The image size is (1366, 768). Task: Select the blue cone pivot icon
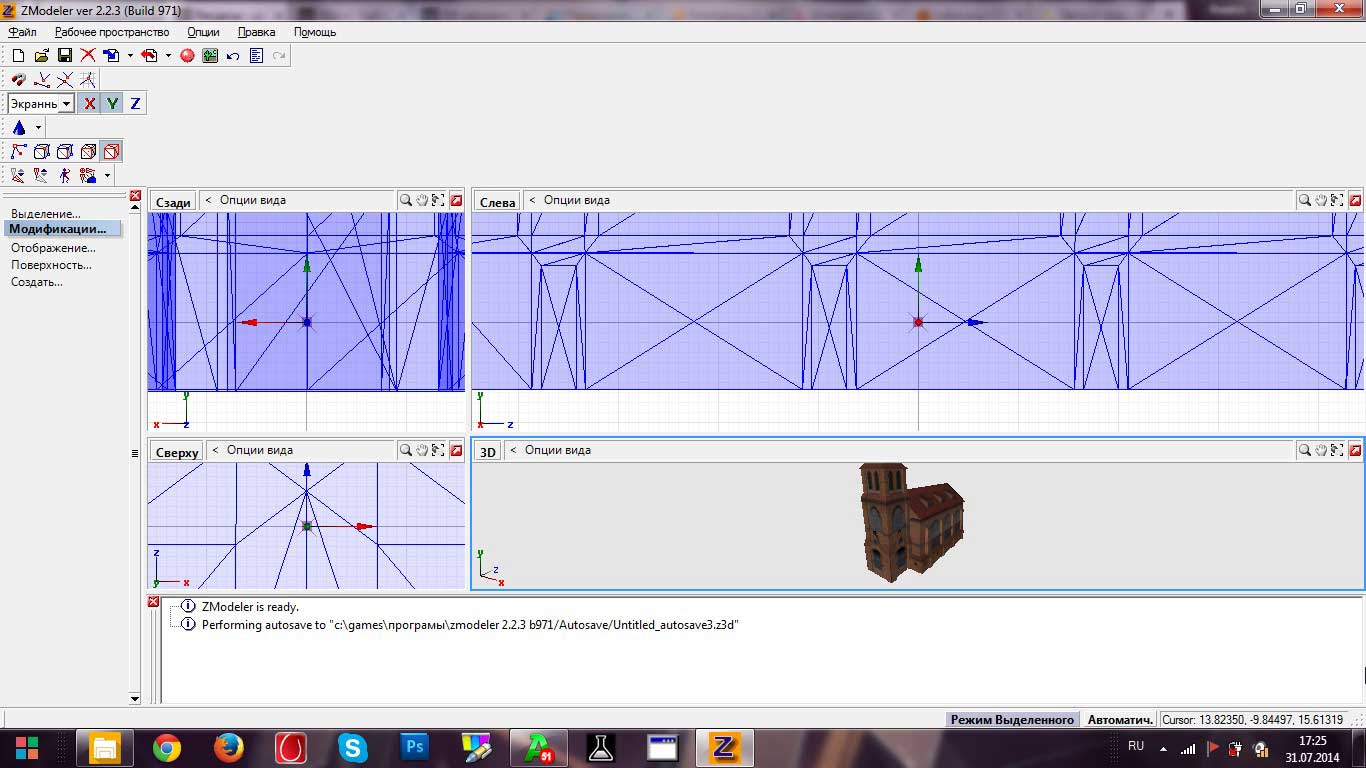point(19,128)
